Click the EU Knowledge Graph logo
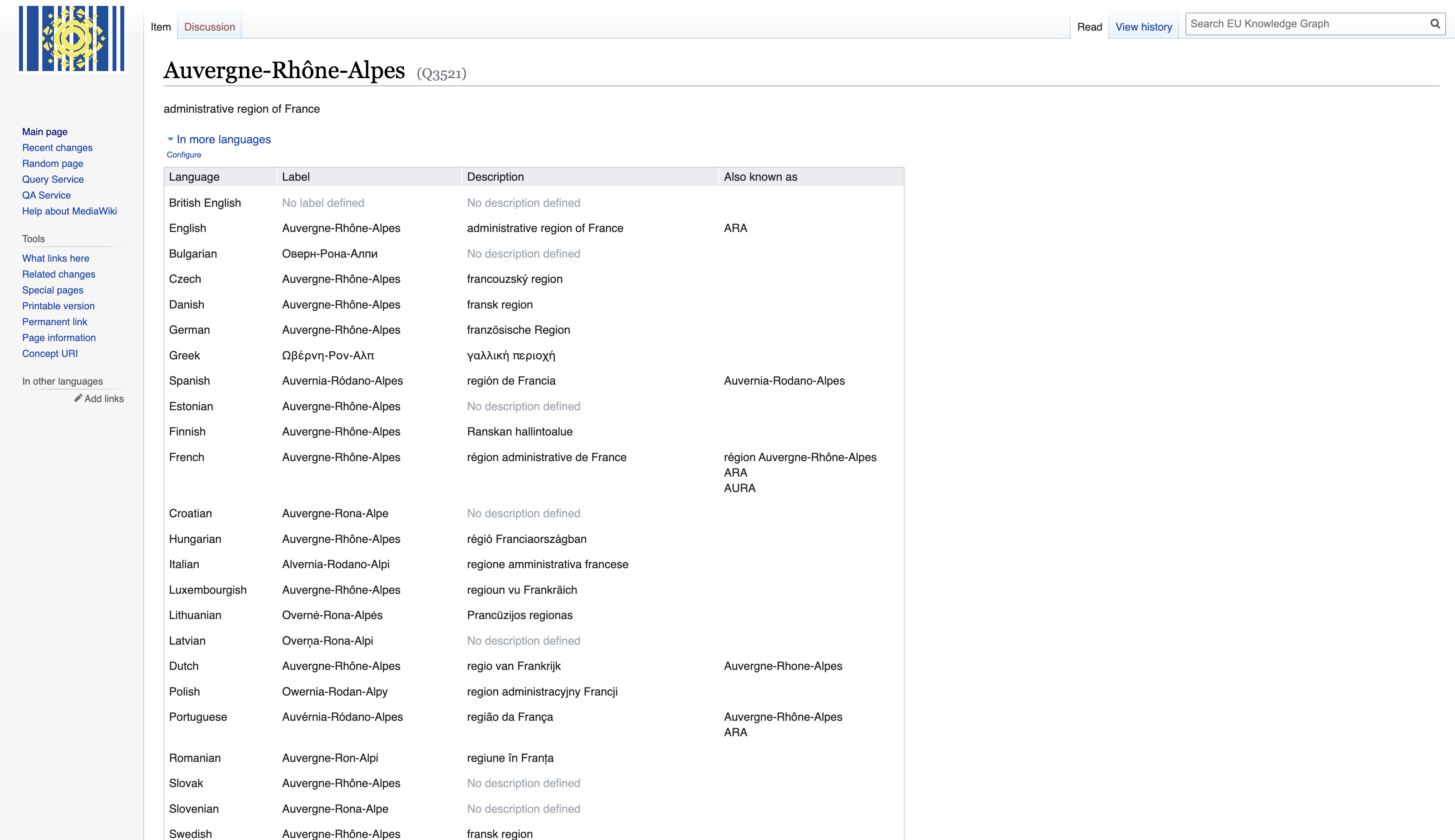The image size is (1455, 840). (x=72, y=38)
